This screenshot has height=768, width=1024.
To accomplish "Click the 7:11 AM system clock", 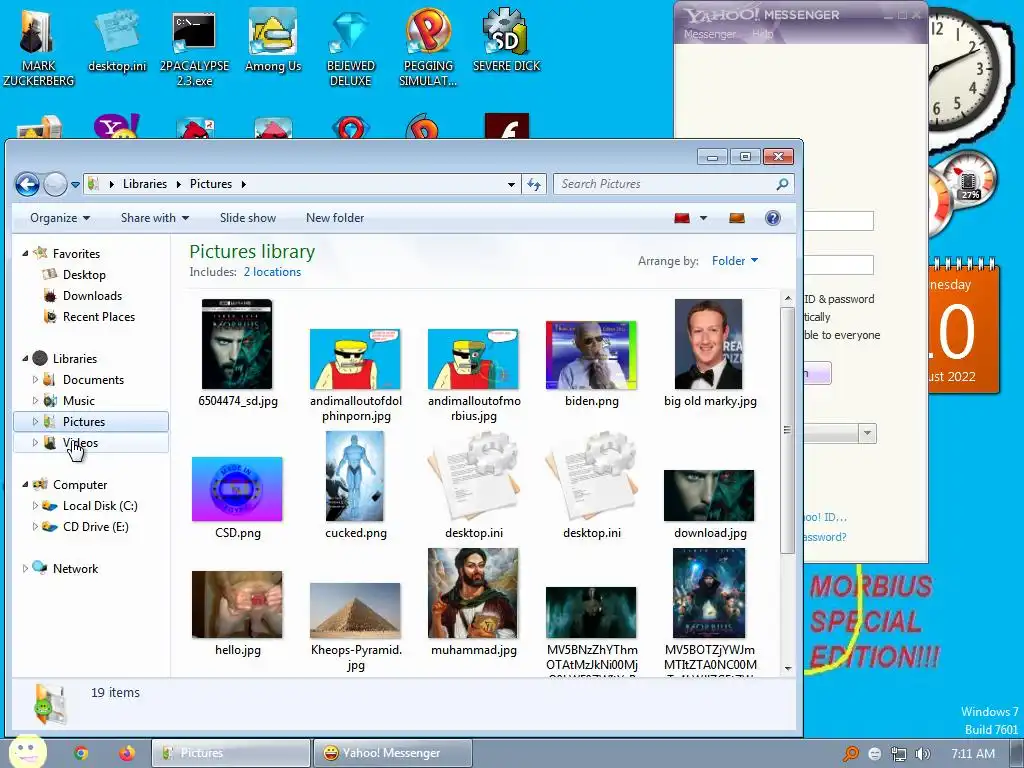I will [x=973, y=754].
